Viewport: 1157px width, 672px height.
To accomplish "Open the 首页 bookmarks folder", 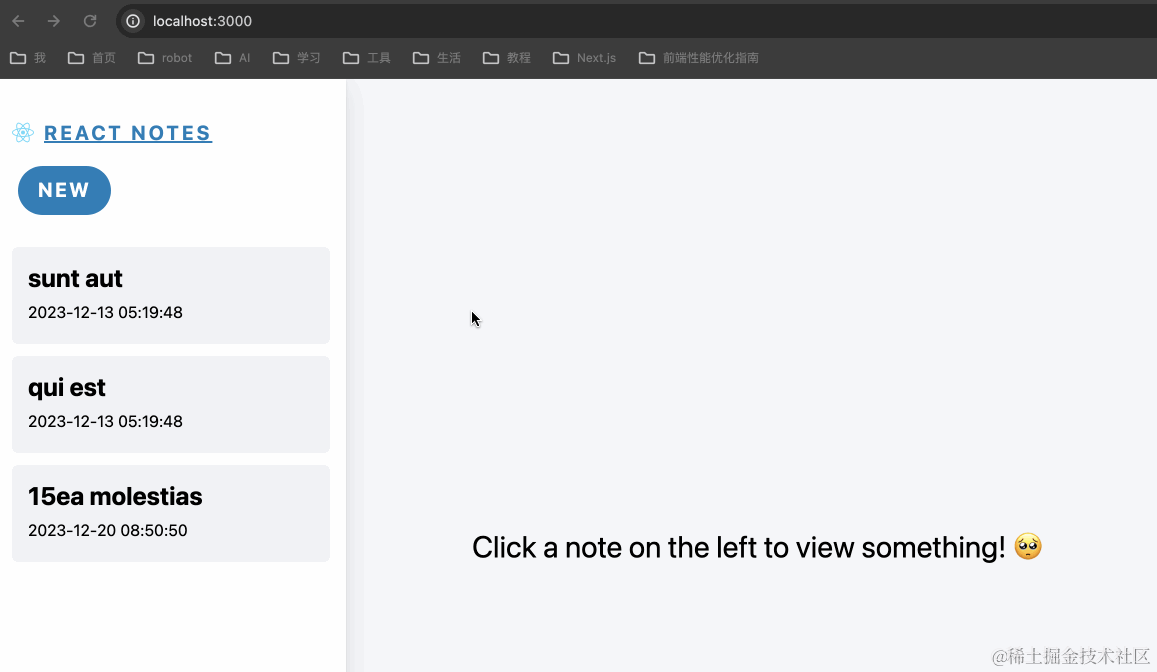I will 91,57.
